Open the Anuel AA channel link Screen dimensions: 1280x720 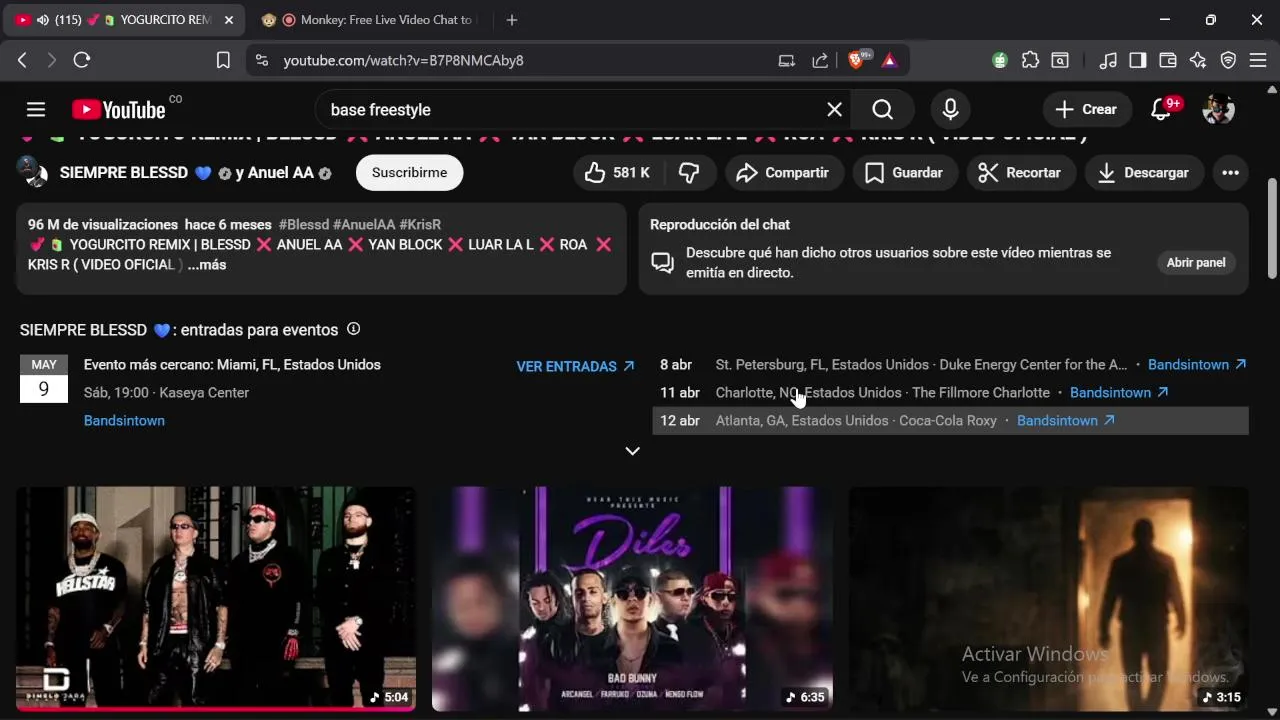tap(281, 173)
